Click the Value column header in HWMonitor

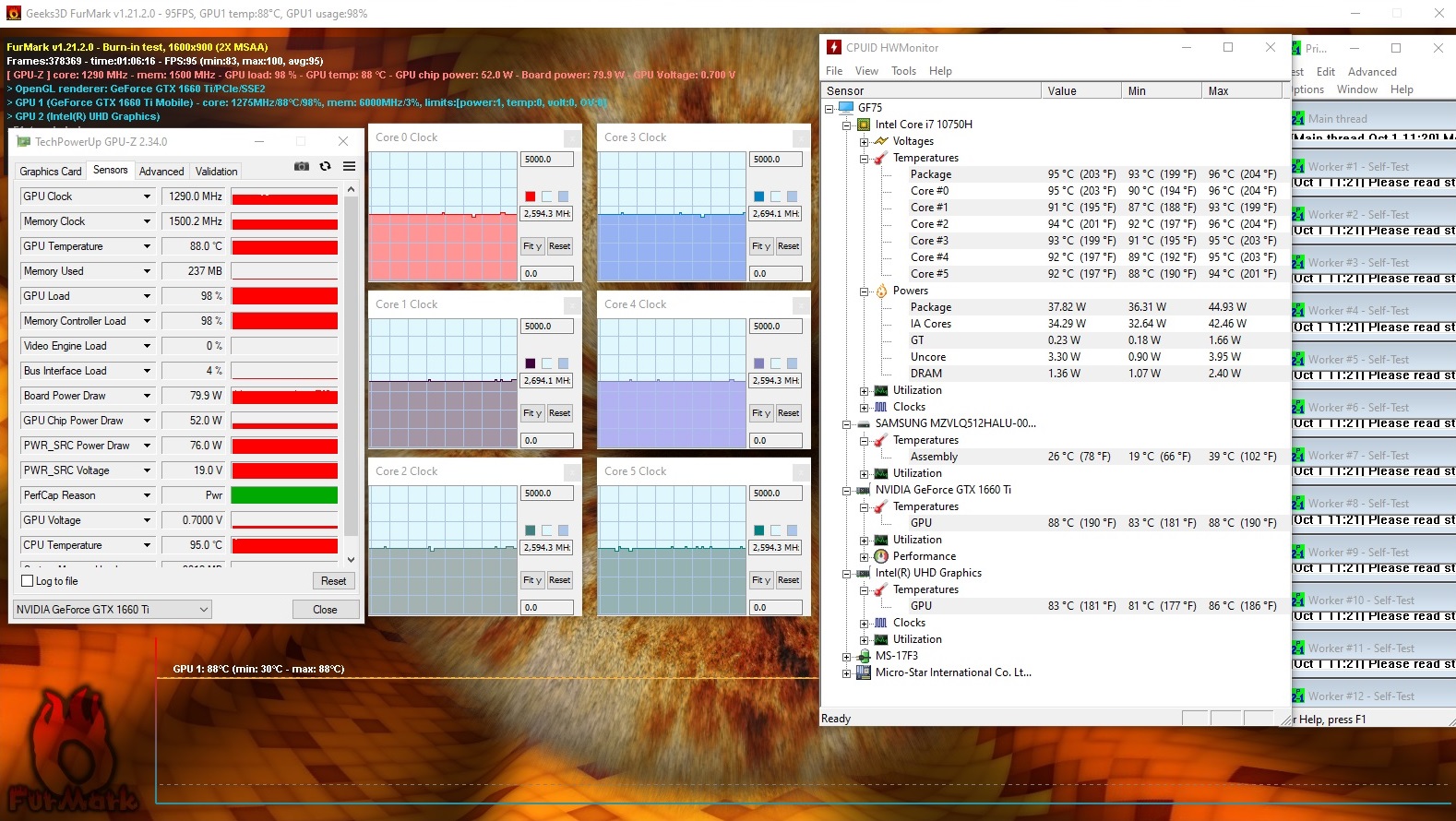tap(1081, 90)
